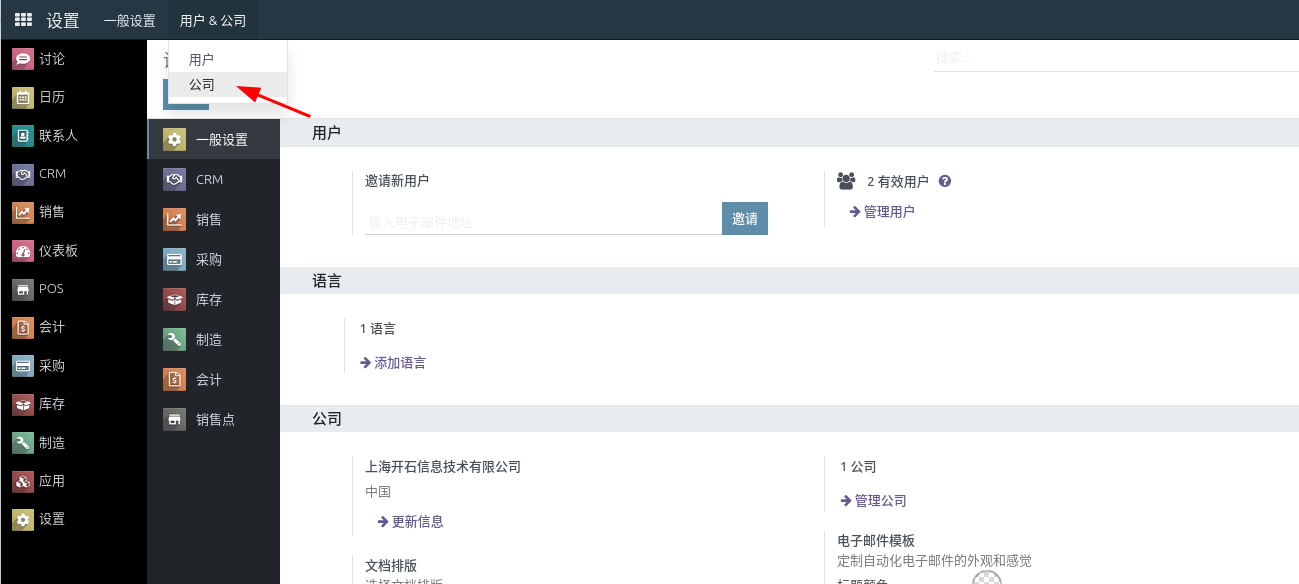
Task: Select the 一般设置 settings tab with the gear icon
Action: [214, 140]
